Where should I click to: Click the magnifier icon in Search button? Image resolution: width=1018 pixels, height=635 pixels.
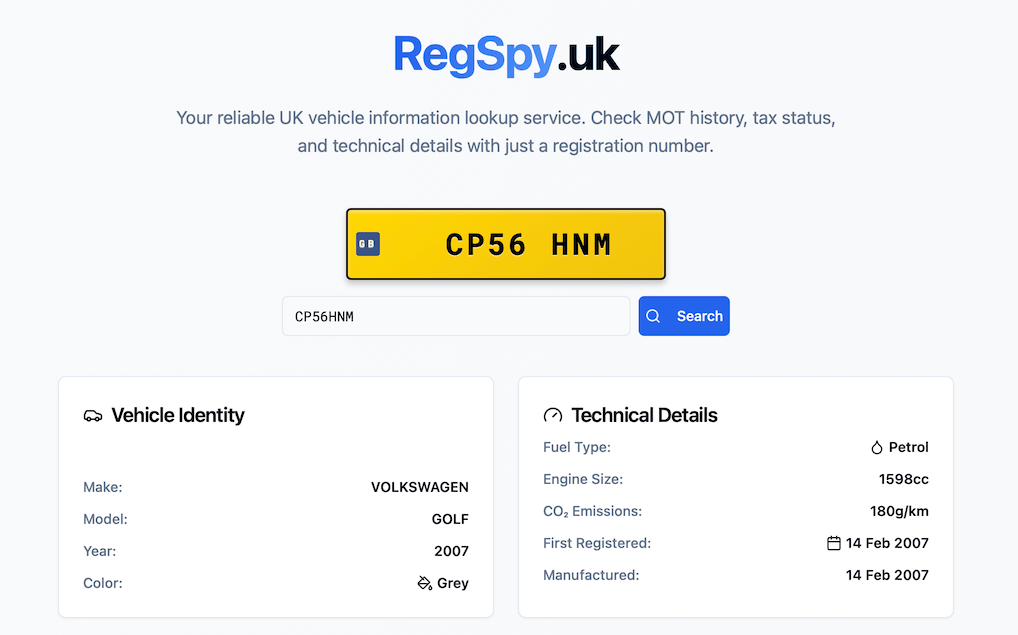pyautogui.click(x=653, y=316)
